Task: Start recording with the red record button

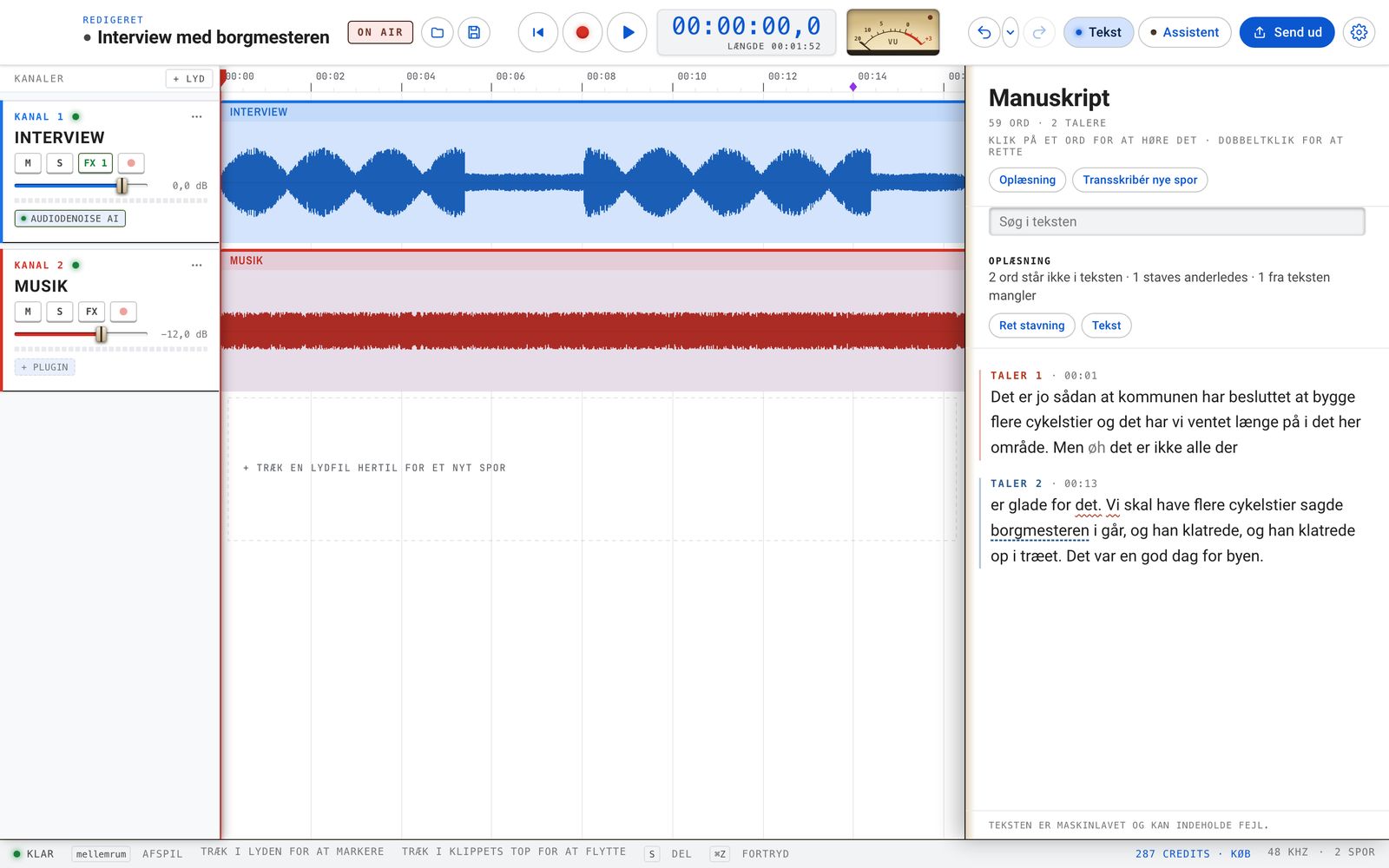Action: tap(583, 32)
